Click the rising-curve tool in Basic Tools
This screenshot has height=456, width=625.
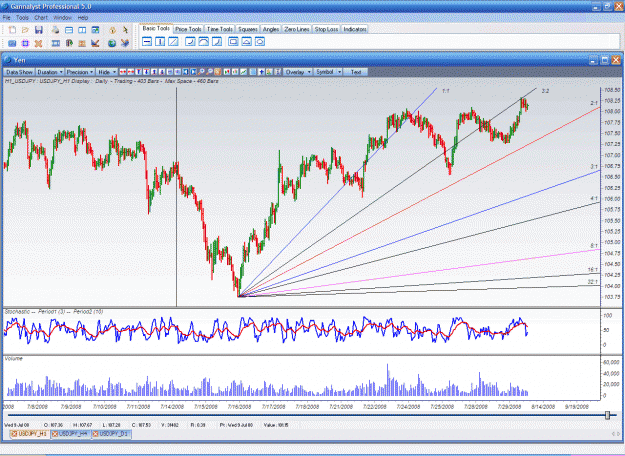pos(190,41)
